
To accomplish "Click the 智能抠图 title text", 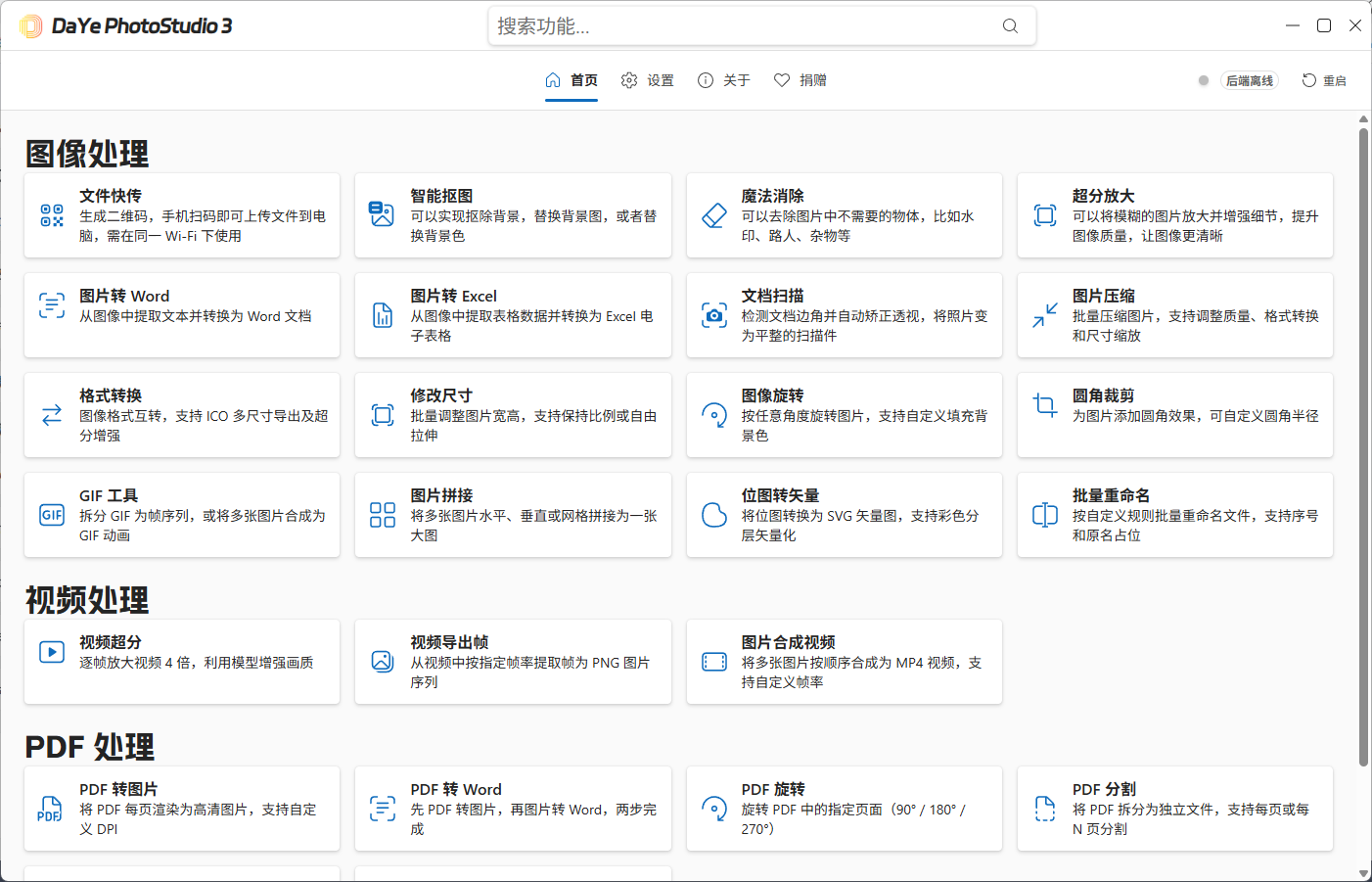I will 441,196.
